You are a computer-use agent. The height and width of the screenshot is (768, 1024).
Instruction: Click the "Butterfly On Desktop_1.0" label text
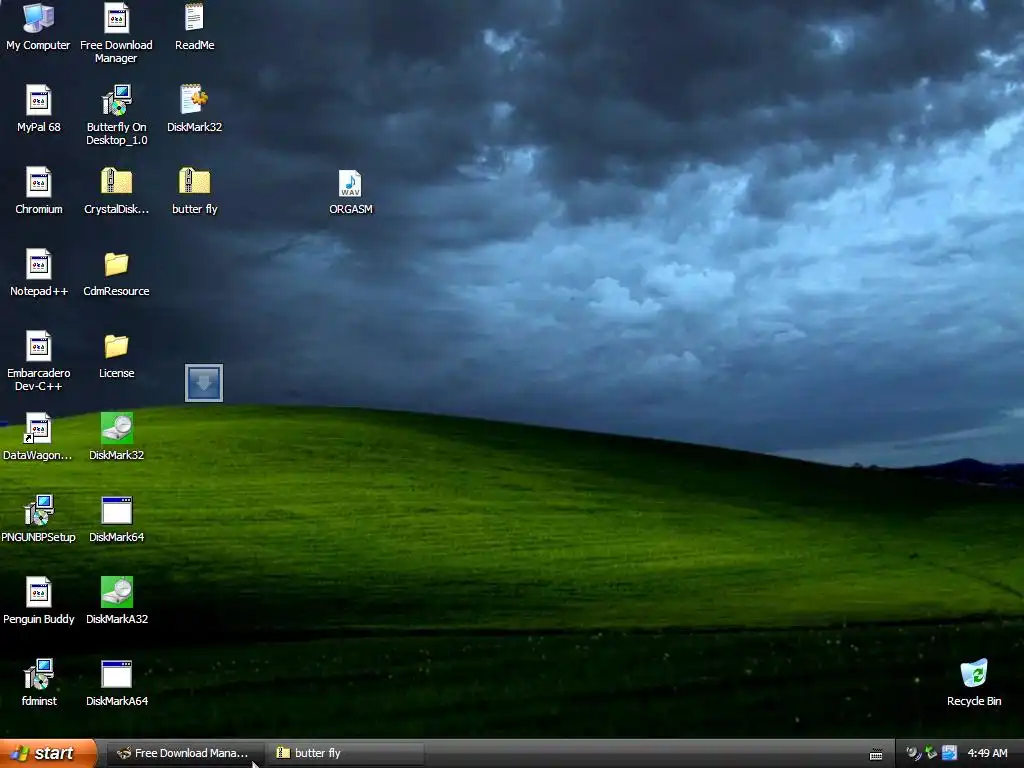[116, 133]
